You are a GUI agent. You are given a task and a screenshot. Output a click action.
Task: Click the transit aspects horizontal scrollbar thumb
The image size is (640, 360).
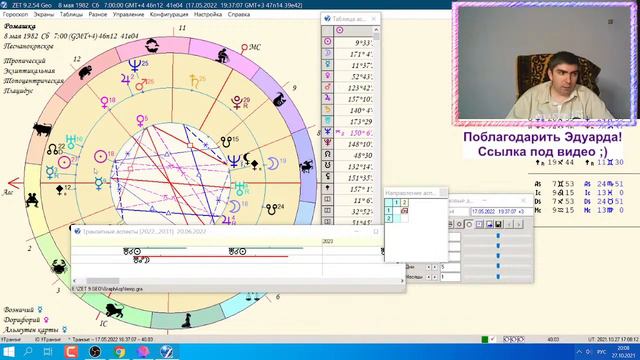click(x=102, y=281)
